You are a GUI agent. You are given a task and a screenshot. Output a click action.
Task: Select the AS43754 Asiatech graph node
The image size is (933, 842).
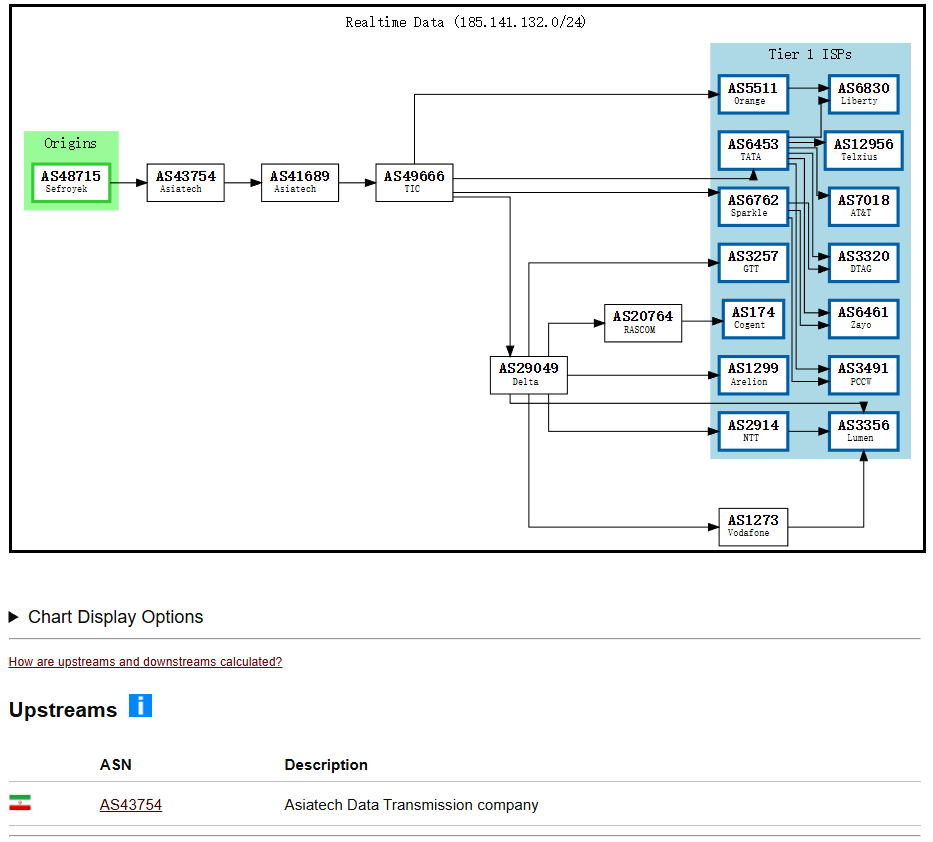[185, 182]
